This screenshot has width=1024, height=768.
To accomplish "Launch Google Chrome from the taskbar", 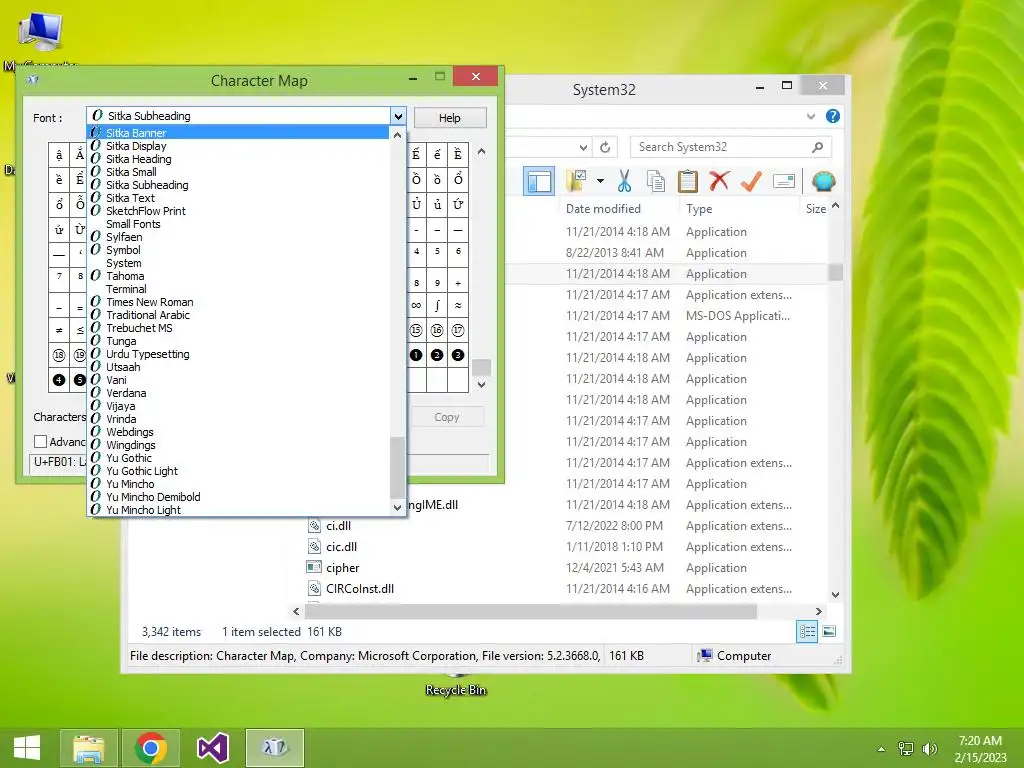I will pyautogui.click(x=150, y=748).
